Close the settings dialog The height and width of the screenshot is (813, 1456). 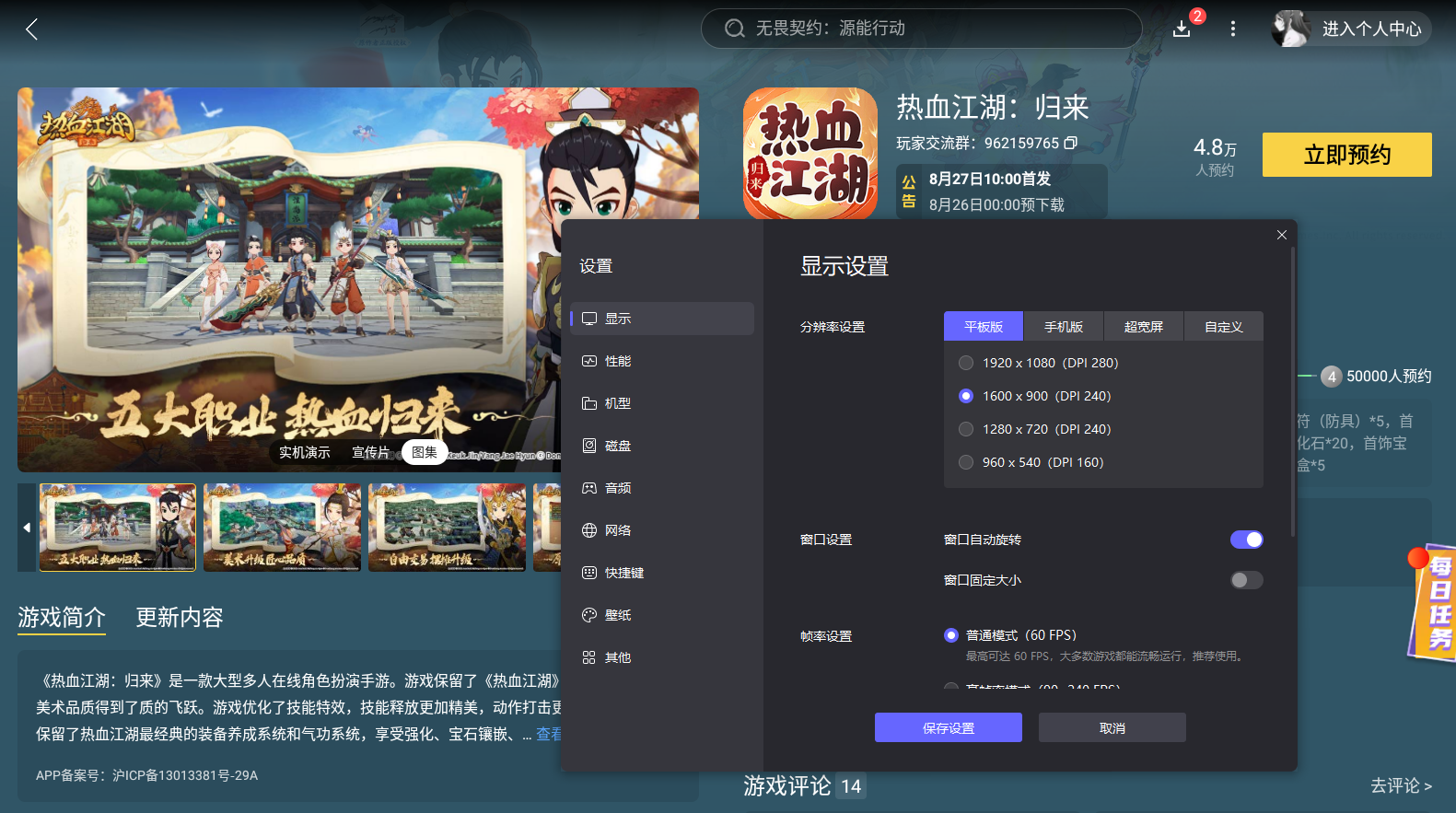point(1282,235)
